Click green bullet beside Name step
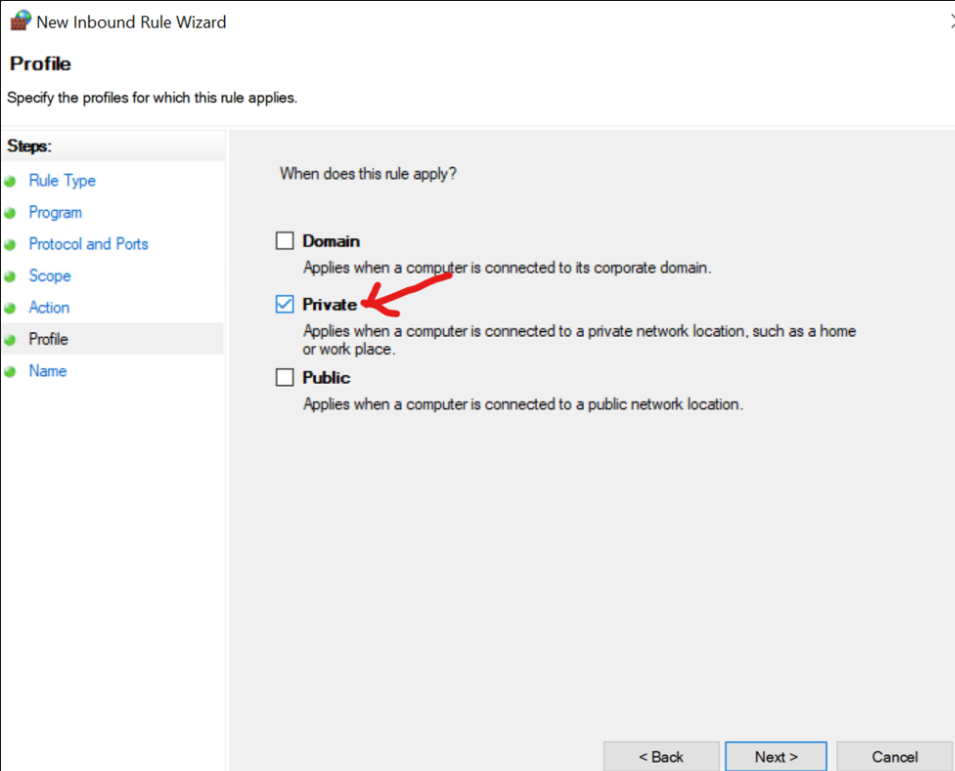The width and height of the screenshot is (955, 771). coord(10,371)
